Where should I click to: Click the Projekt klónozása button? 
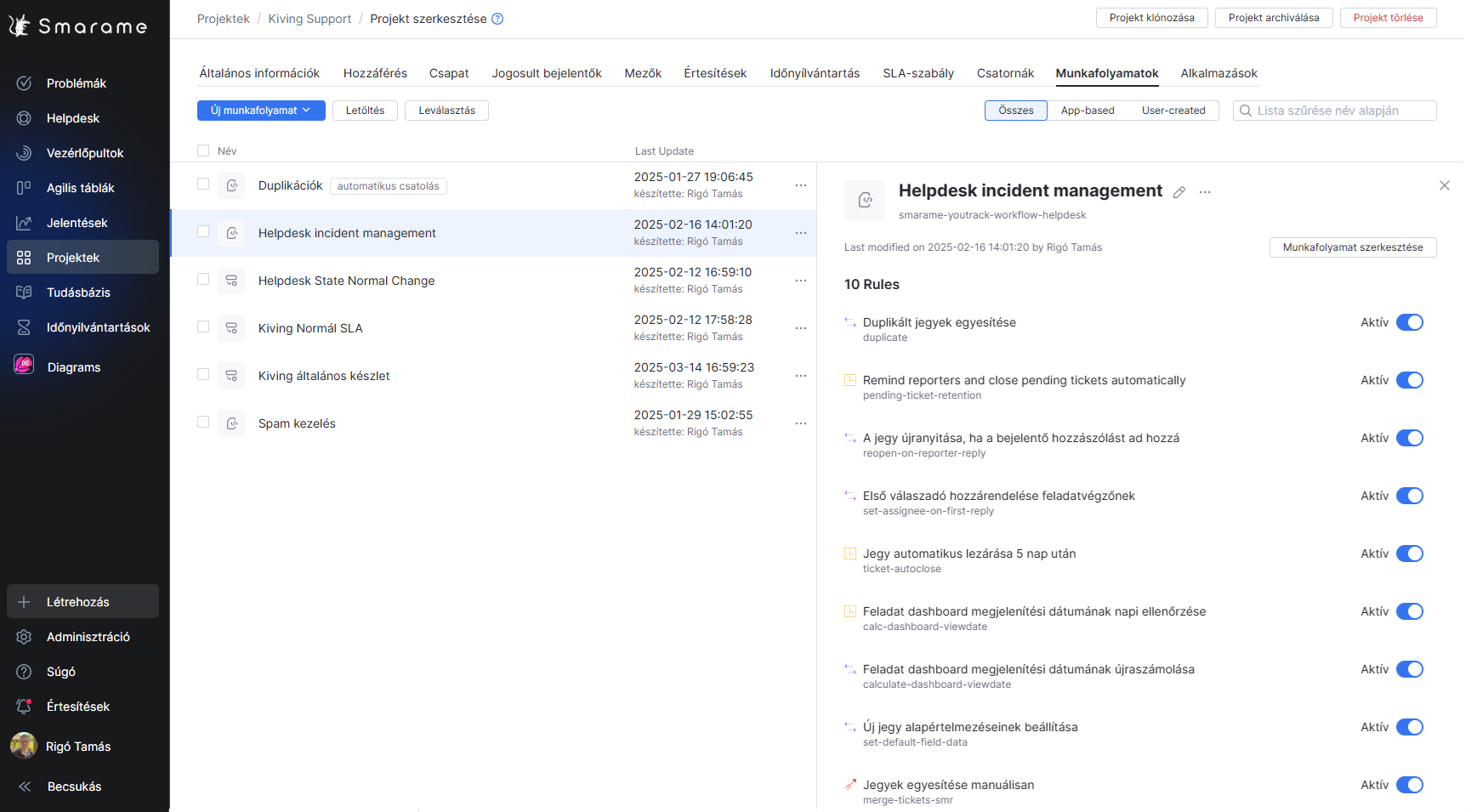click(x=1151, y=18)
